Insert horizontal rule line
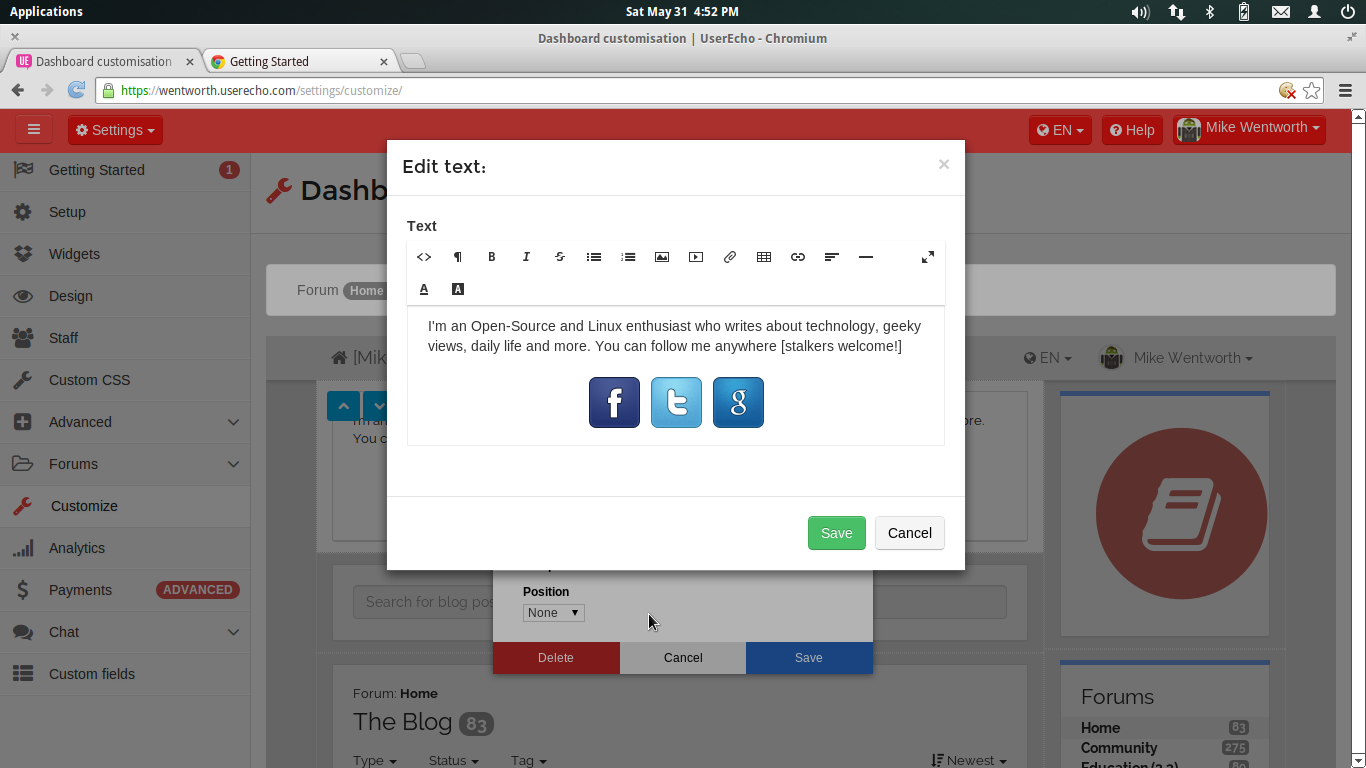The width and height of the screenshot is (1366, 768). [x=866, y=257]
